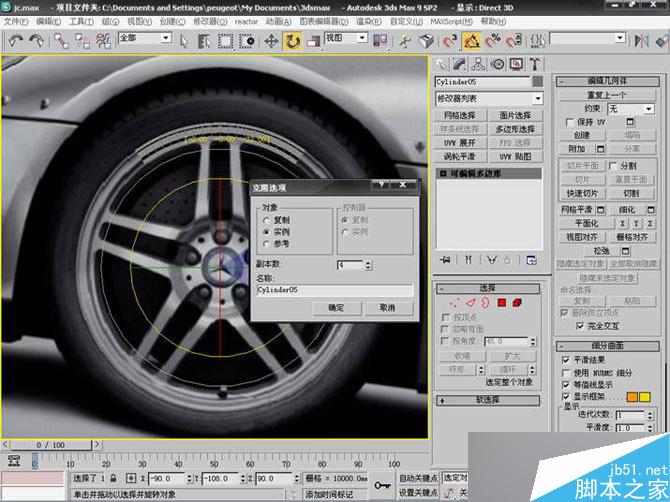Open the 修改器列表 dropdown

(x=488, y=98)
